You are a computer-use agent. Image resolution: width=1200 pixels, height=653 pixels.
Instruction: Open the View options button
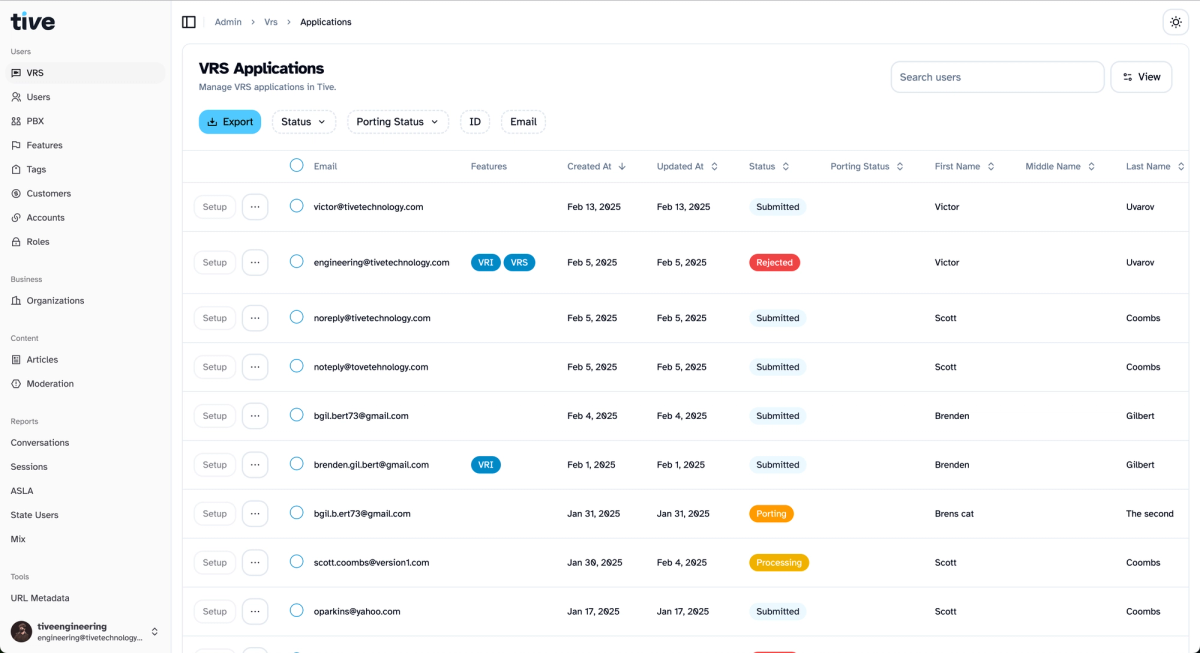[1141, 76]
